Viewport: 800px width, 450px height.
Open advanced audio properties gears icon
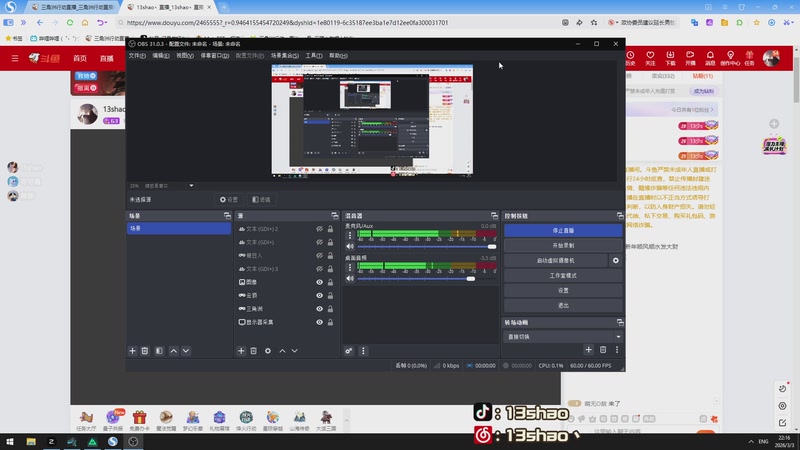point(349,351)
